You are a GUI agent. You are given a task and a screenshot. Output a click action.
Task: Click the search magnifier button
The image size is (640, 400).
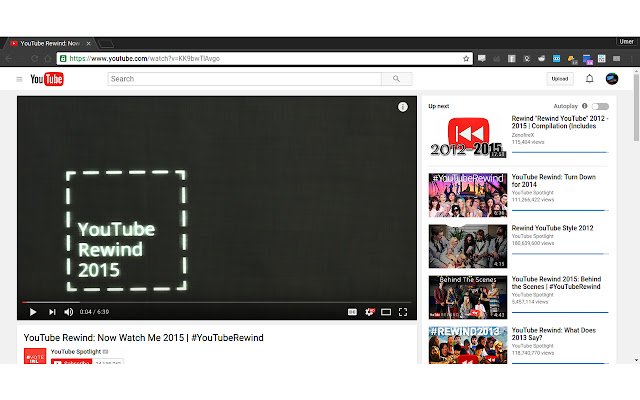point(396,79)
